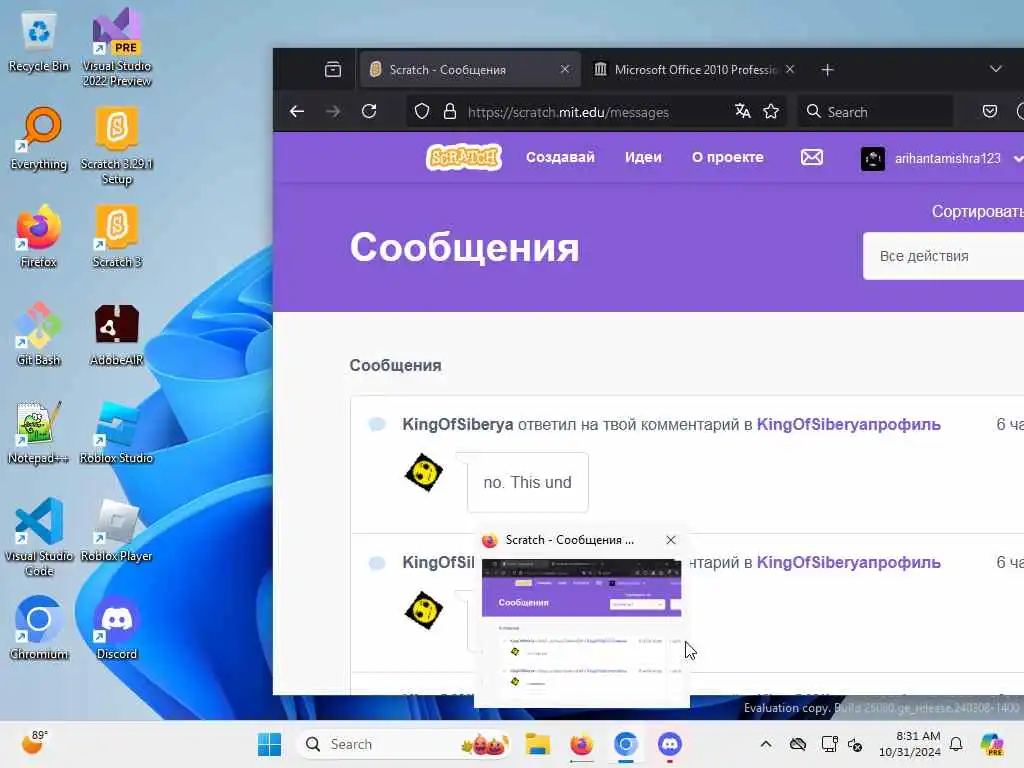Bookmark this page with the star icon
The image size is (1024, 768).
(x=771, y=112)
